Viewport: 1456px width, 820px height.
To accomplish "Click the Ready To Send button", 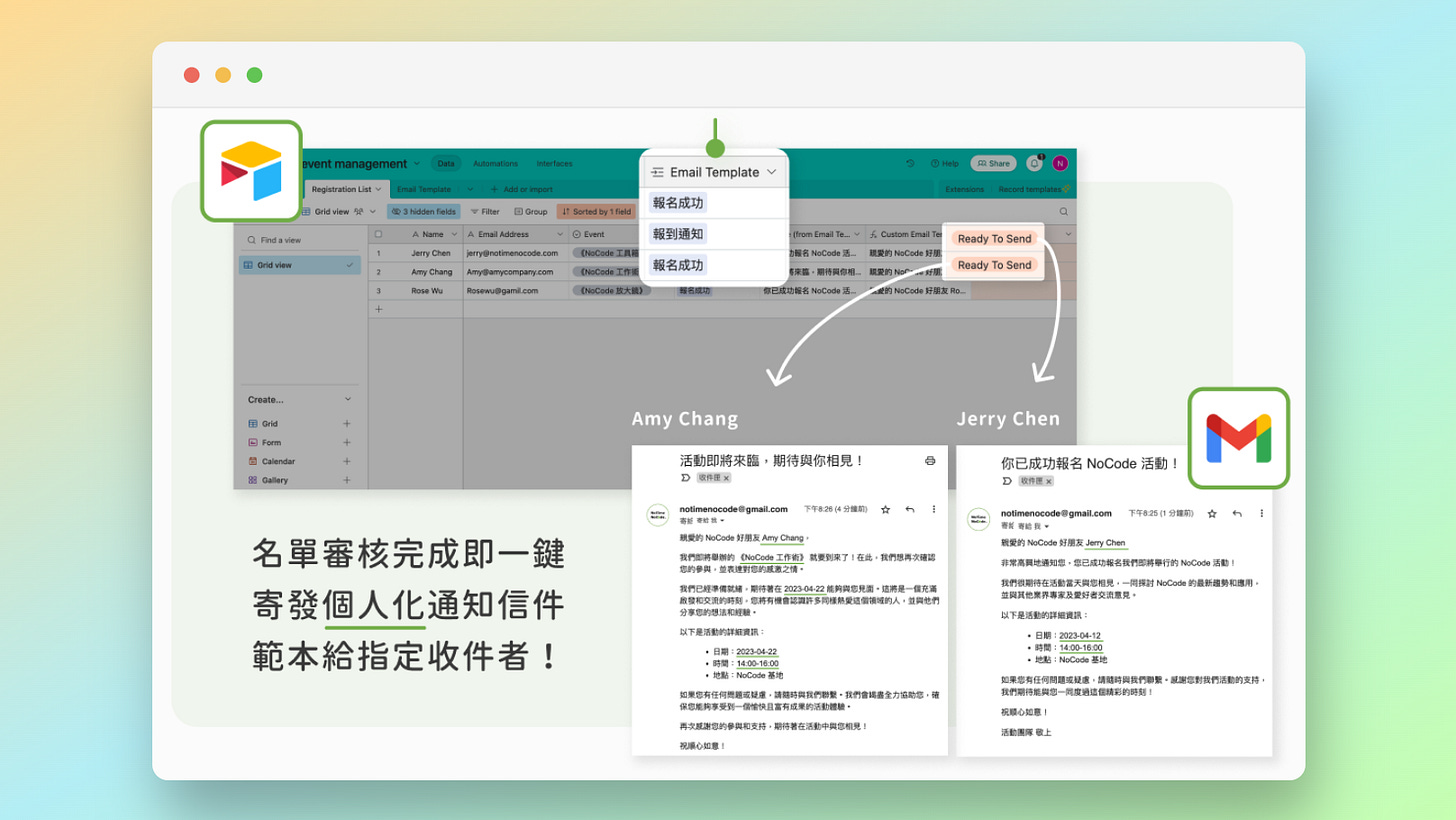I will (x=995, y=239).
